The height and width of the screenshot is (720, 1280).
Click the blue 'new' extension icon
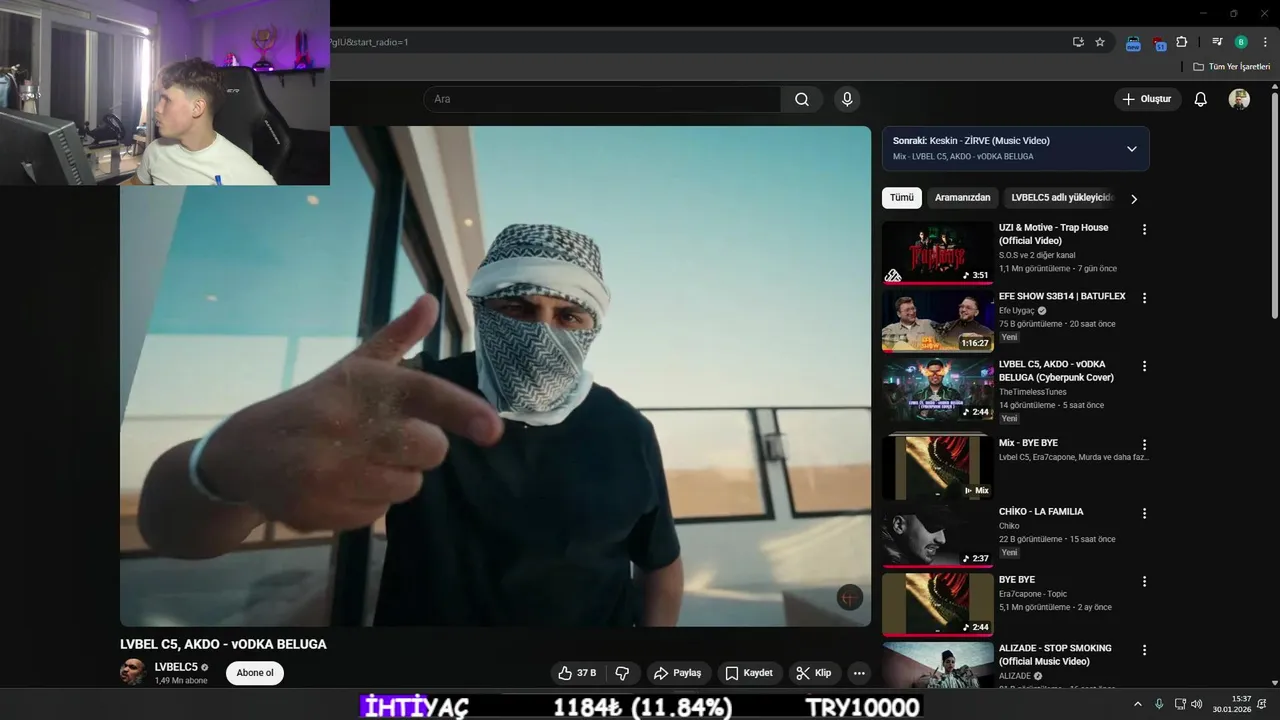click(x=1133, y=43)
